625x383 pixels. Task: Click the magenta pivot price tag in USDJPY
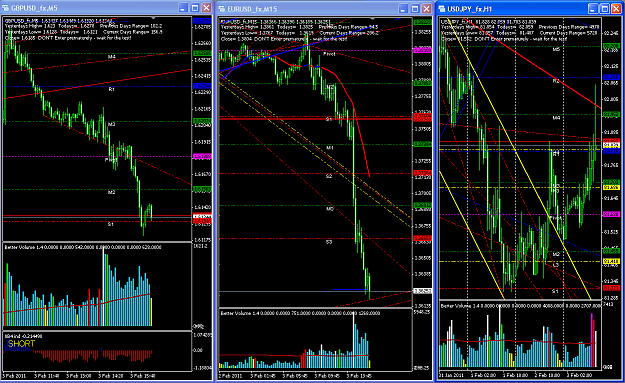pos(611,214)
